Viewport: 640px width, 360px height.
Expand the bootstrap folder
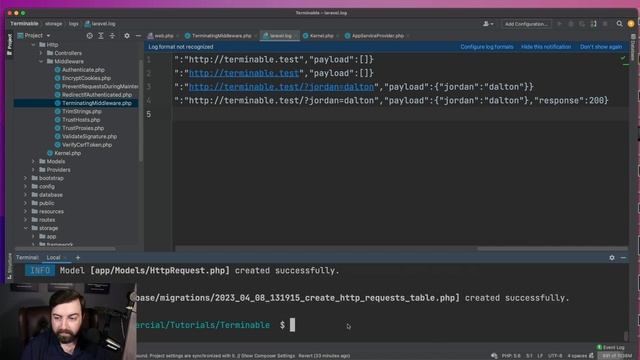click(25, 178)
